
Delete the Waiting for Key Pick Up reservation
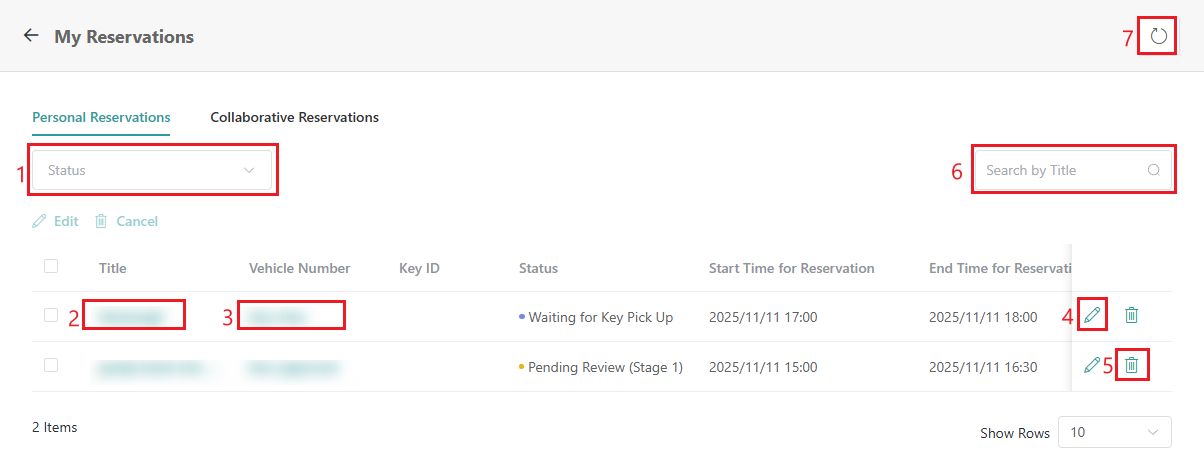click(1131, 316)
